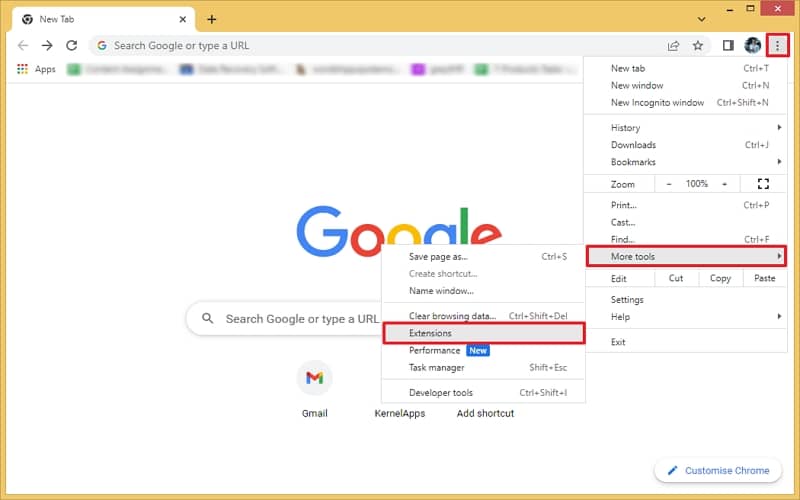
Task: Enter fullscreen via the Zoom row icon
Action: point(763,184)
